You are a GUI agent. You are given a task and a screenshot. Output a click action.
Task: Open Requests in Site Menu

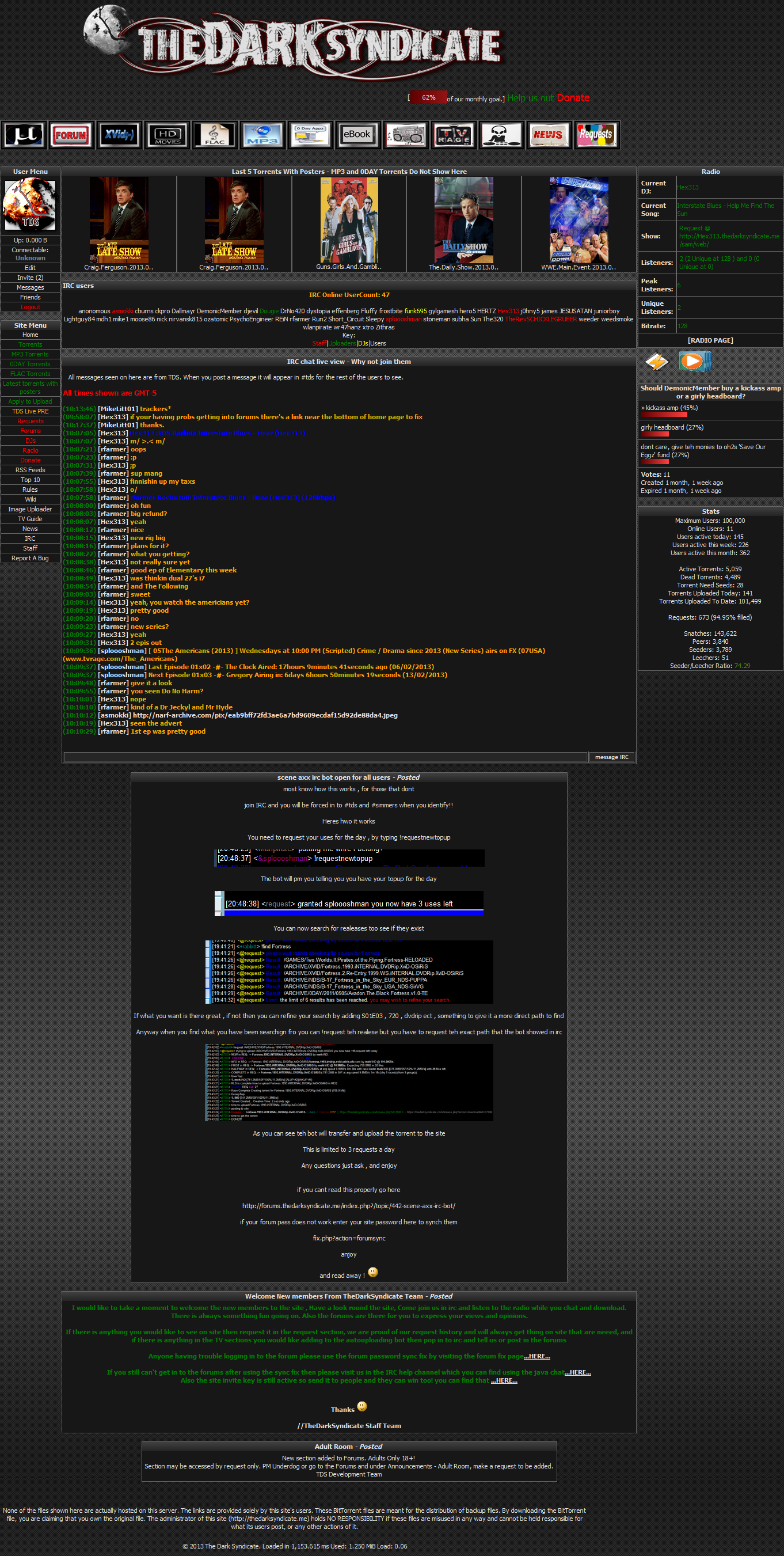30,421
